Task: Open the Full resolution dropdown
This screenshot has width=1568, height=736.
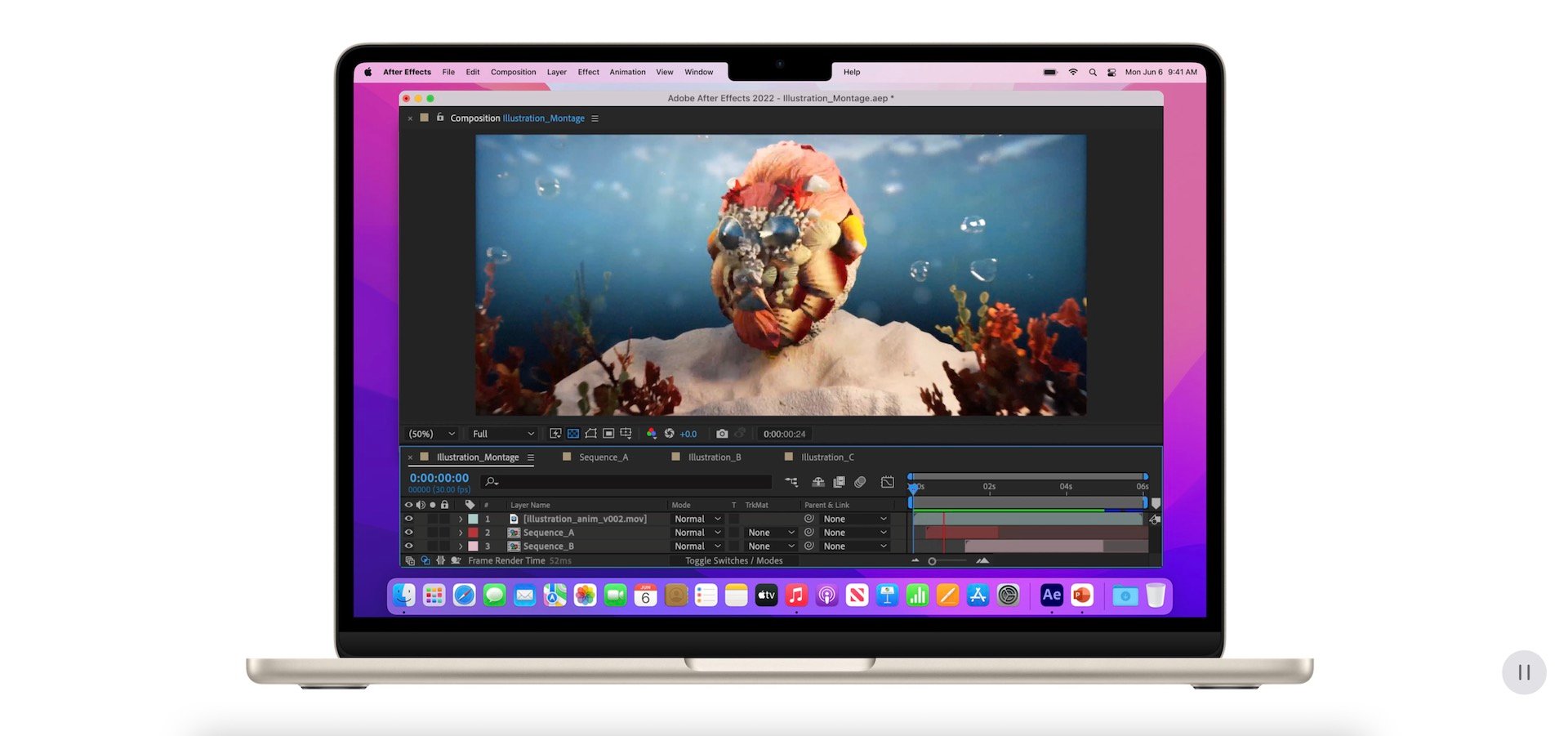Action: pos(504,434)
